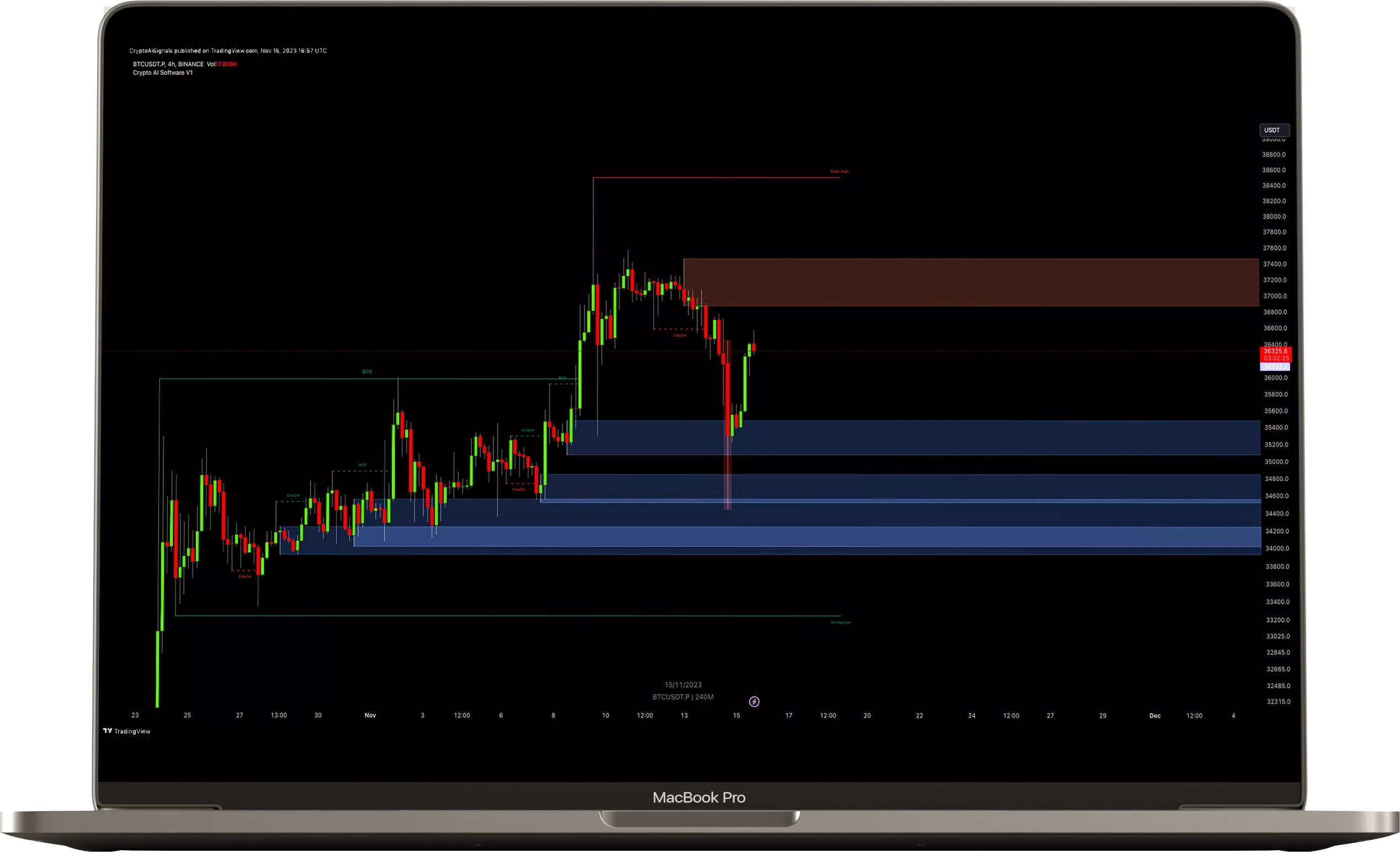
Task: Click the purple lightning bolt event icon
Action: (x=754, y=701)
